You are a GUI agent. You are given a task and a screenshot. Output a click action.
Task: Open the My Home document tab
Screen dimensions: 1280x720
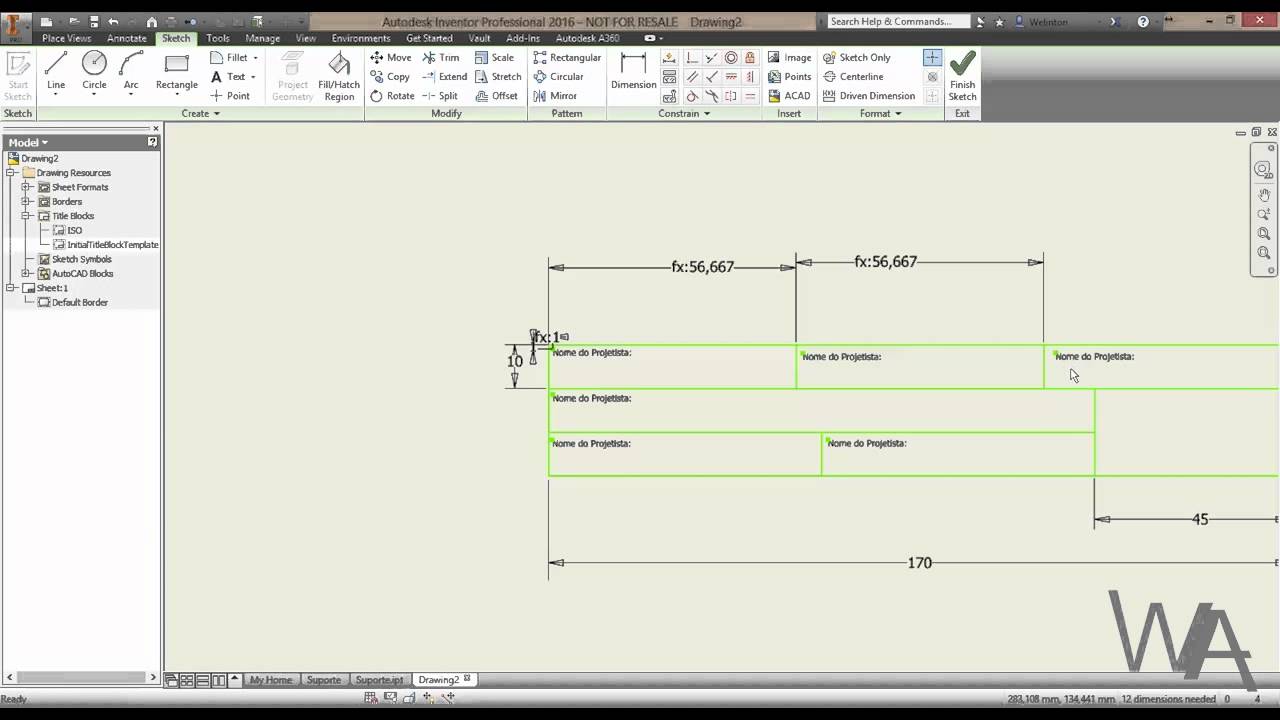[271, 679]
